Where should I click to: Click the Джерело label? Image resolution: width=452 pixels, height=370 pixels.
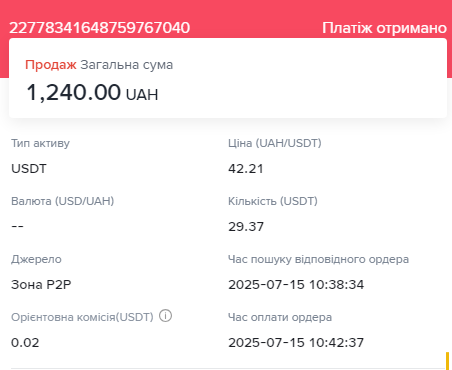[36, 259]
